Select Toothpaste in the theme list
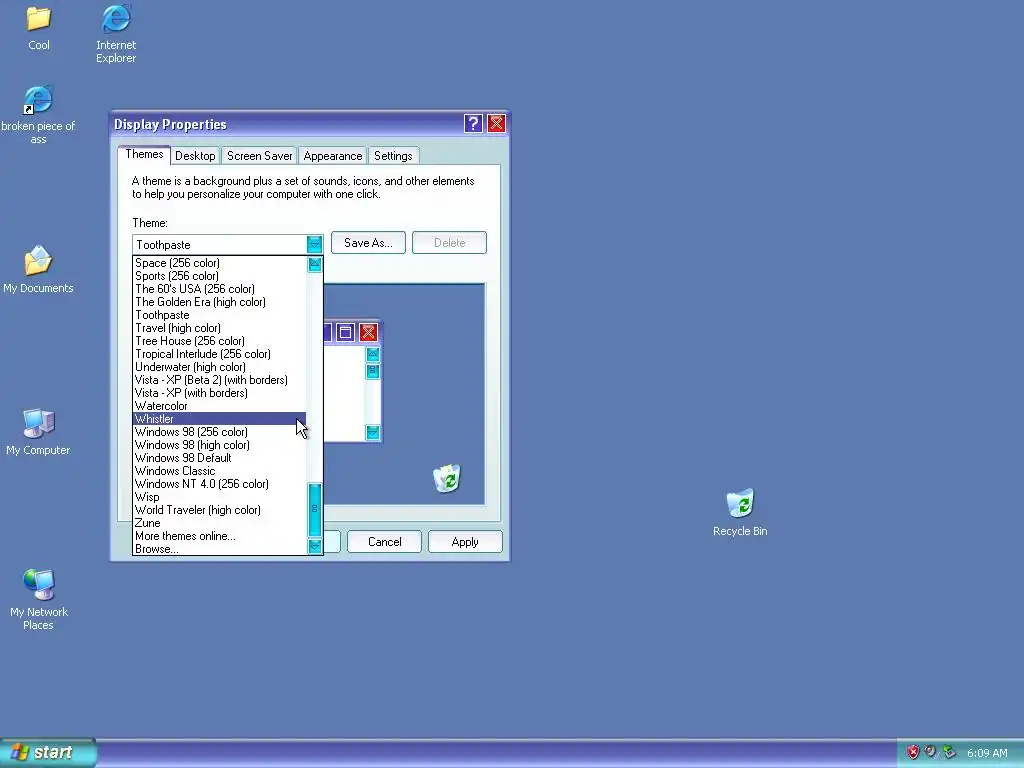The image size is (1024, 768). (x=219, y=315)
